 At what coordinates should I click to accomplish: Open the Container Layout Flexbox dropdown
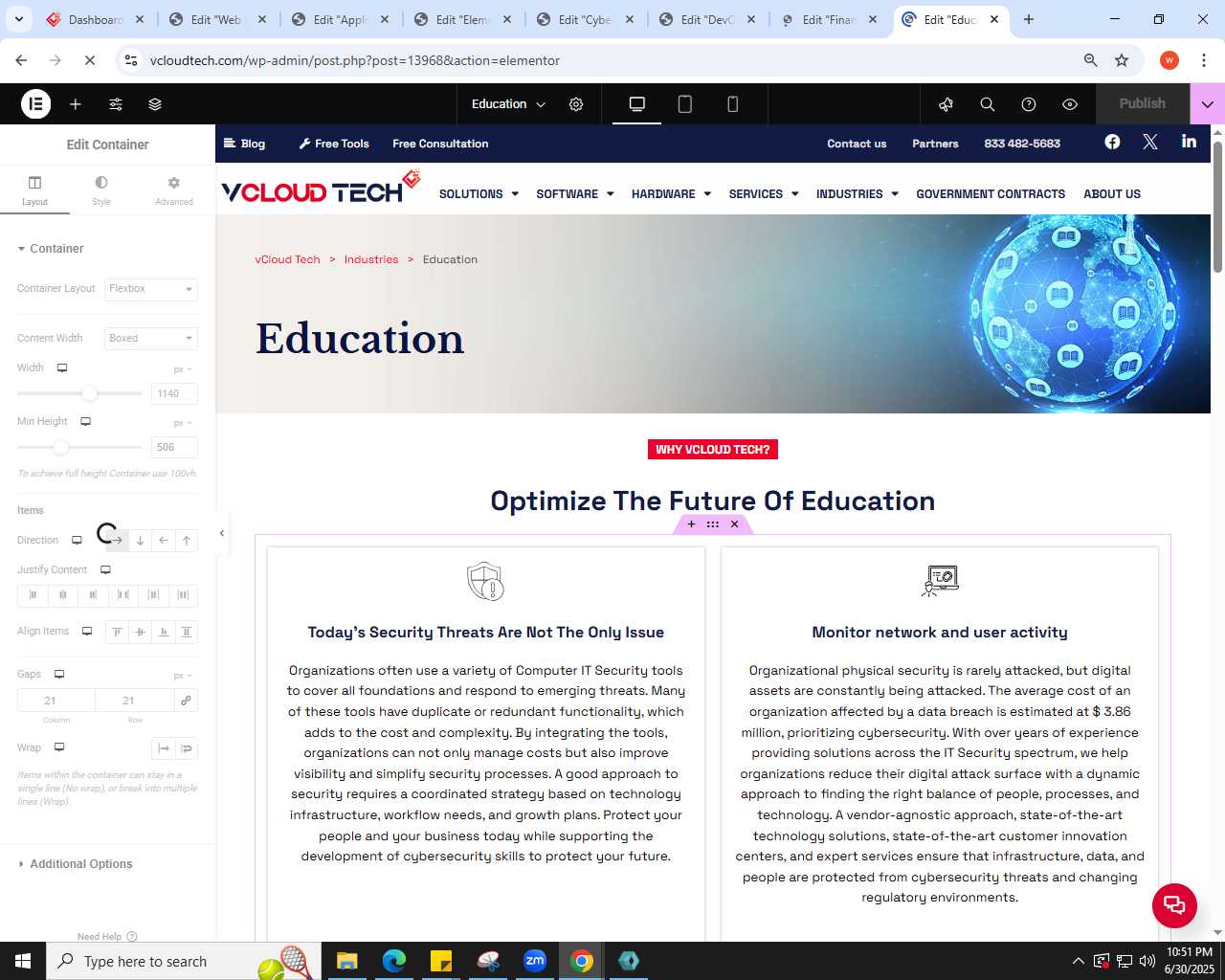point(151,289)
